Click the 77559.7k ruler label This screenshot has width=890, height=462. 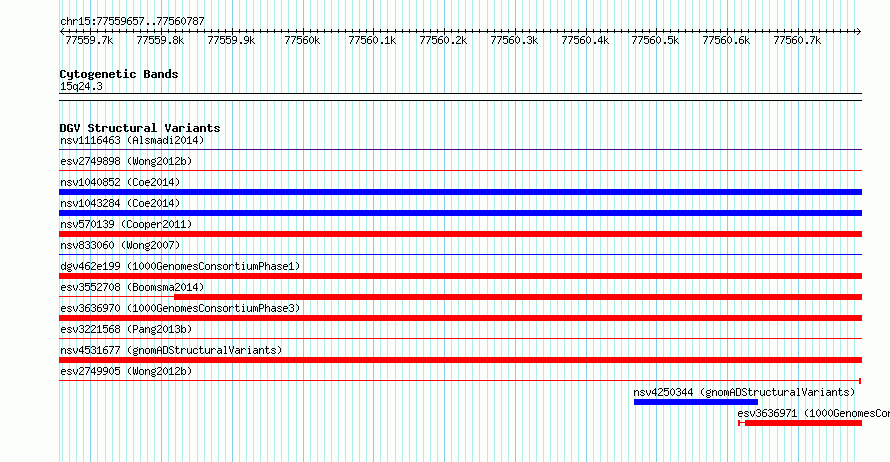[89, 40]
